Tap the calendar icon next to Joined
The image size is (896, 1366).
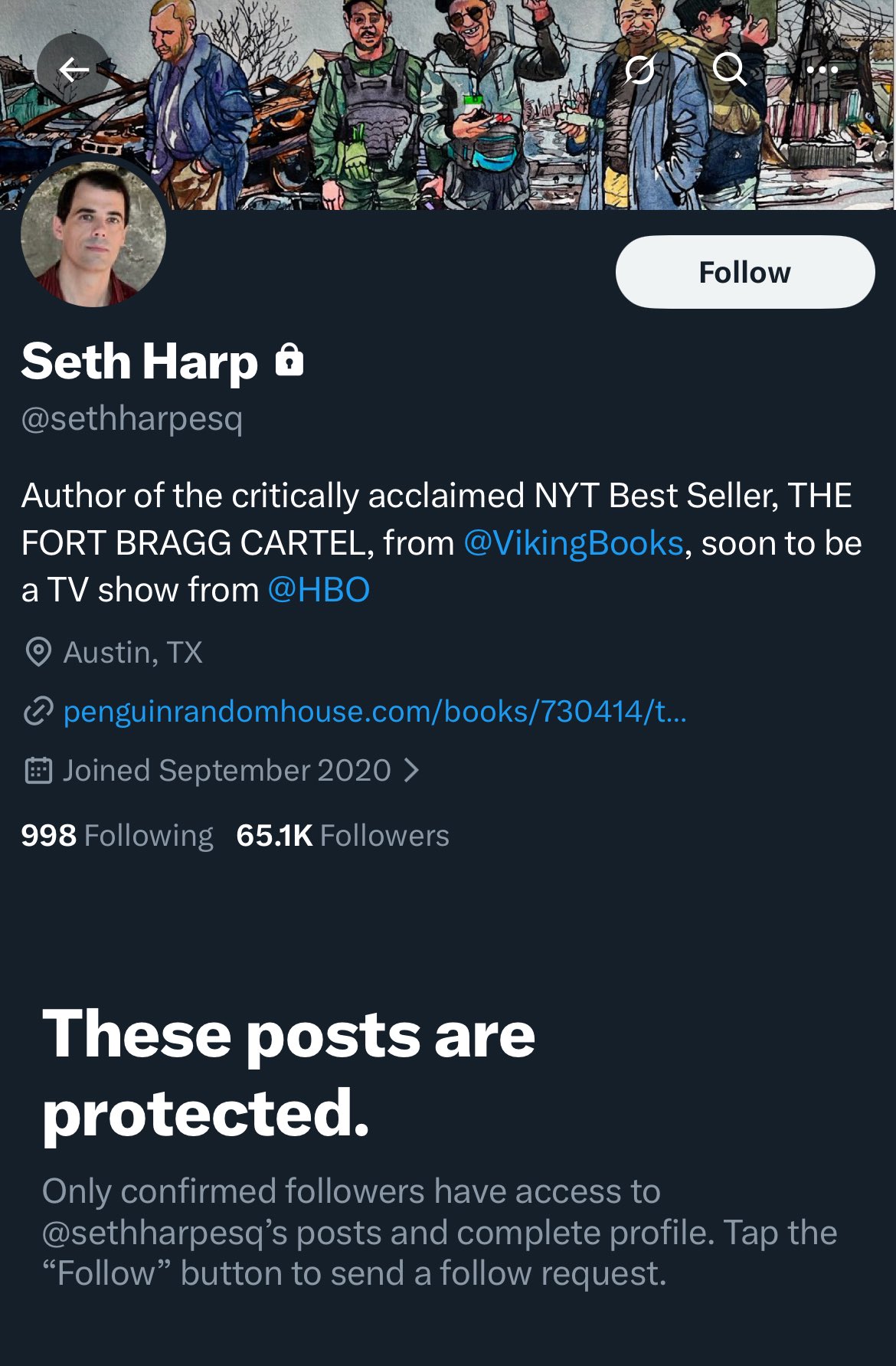[38, 770]
